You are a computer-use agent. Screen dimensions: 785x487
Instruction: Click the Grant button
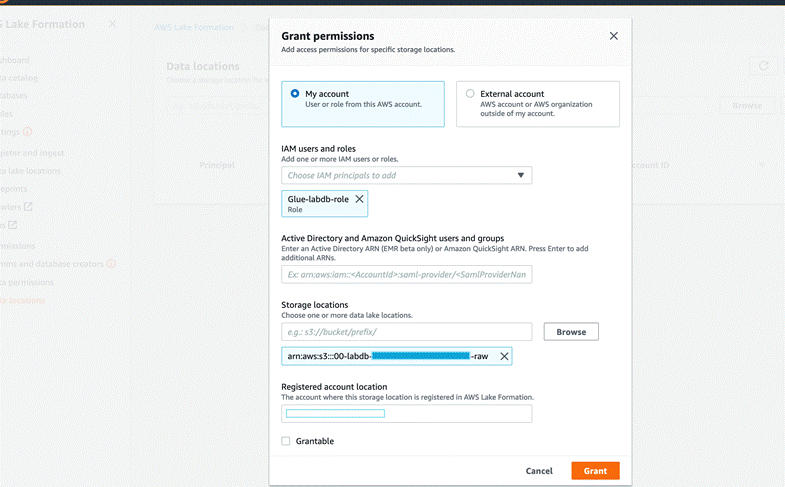point(595,471)
